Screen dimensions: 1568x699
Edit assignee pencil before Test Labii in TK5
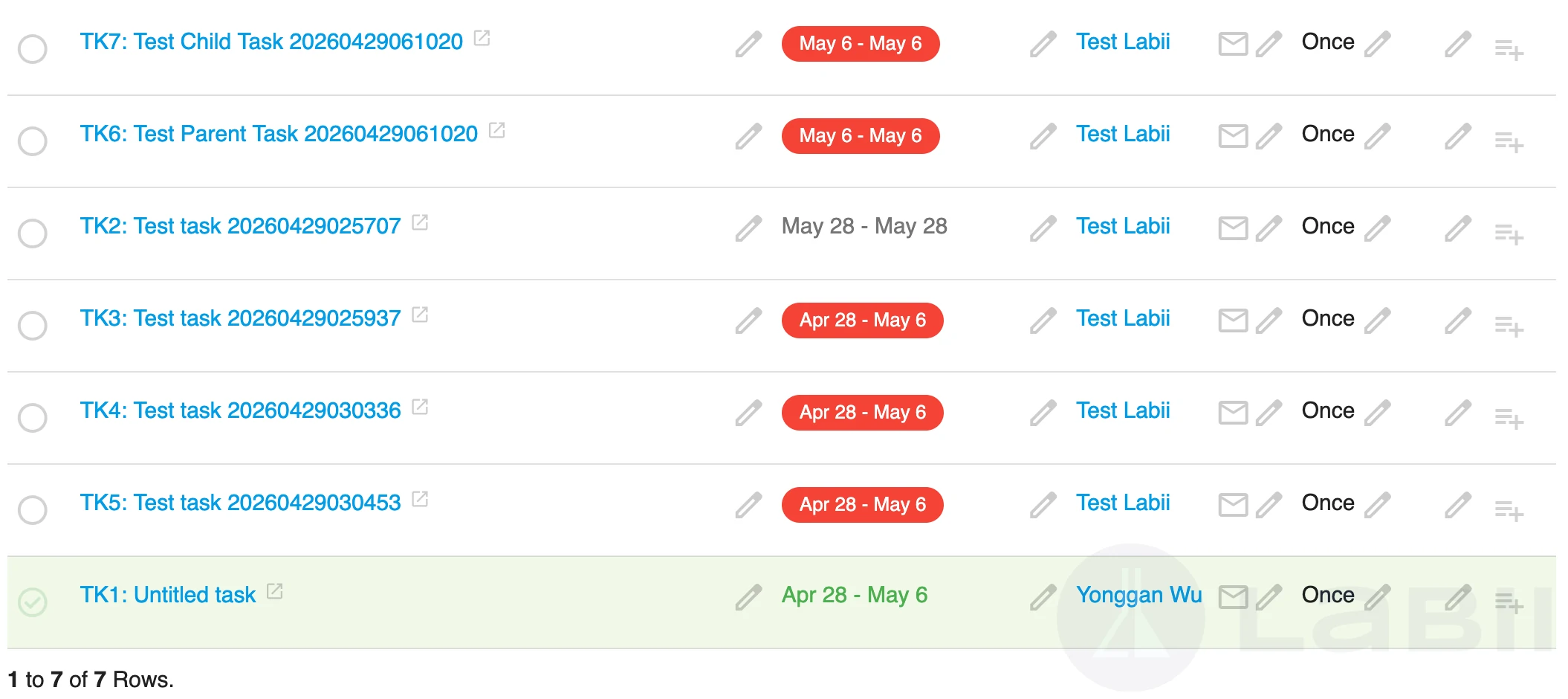(x=1043, y=505)
